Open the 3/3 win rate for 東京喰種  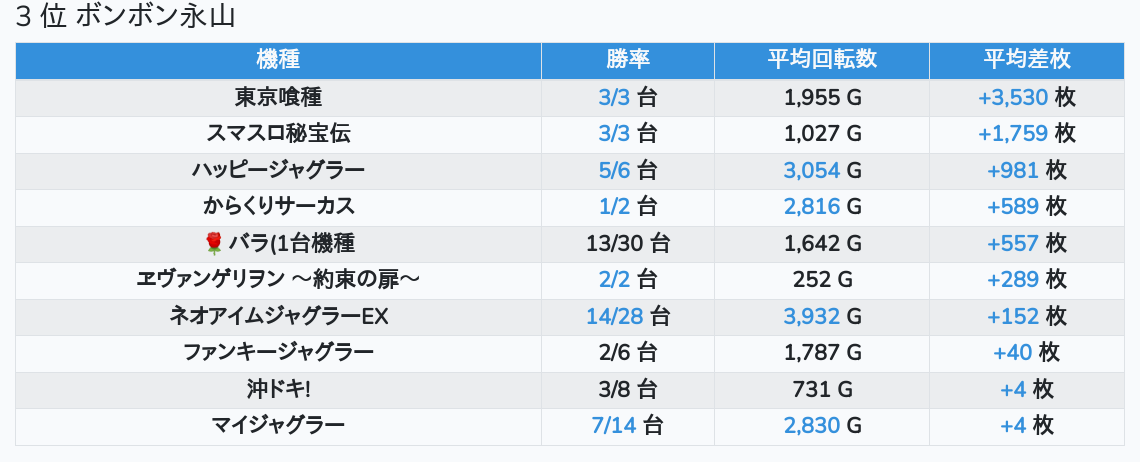tap(615, 98)
